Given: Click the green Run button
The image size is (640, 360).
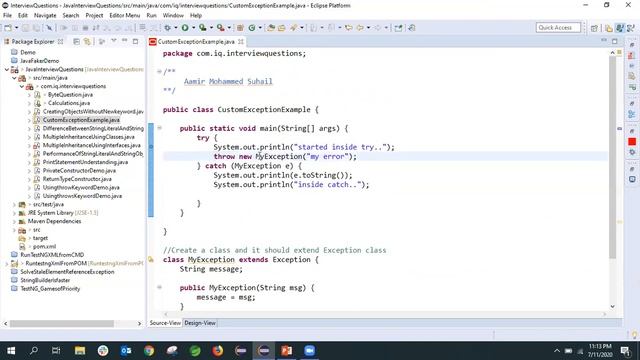Looking at the screenshot, I should [x=185, y=28].
